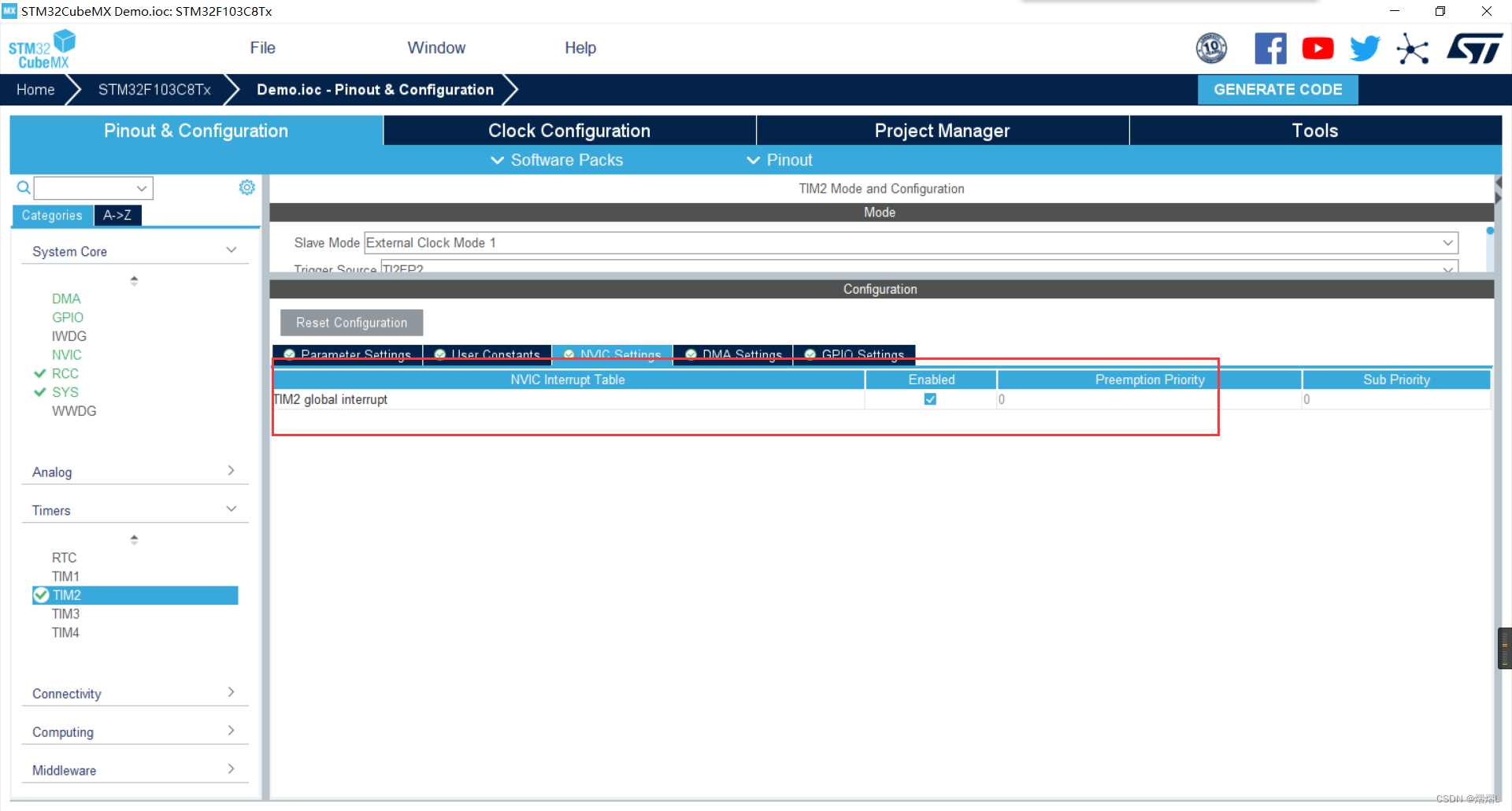Viewport: 1512px width, 811px height.
Task: Click the sort arrows under Timers
Action: [134, 539]
